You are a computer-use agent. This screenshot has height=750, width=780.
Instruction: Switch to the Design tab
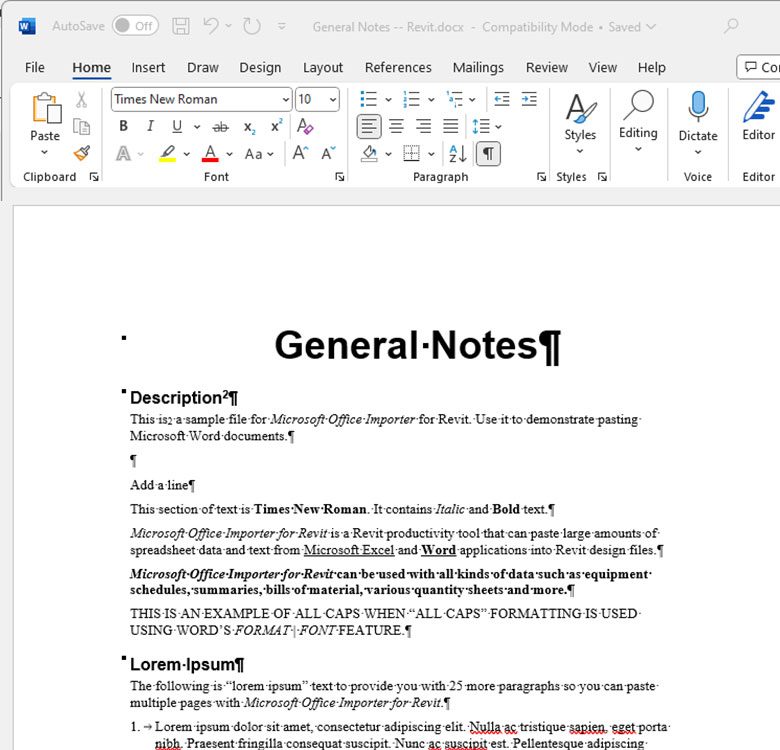tap(260, 67)
